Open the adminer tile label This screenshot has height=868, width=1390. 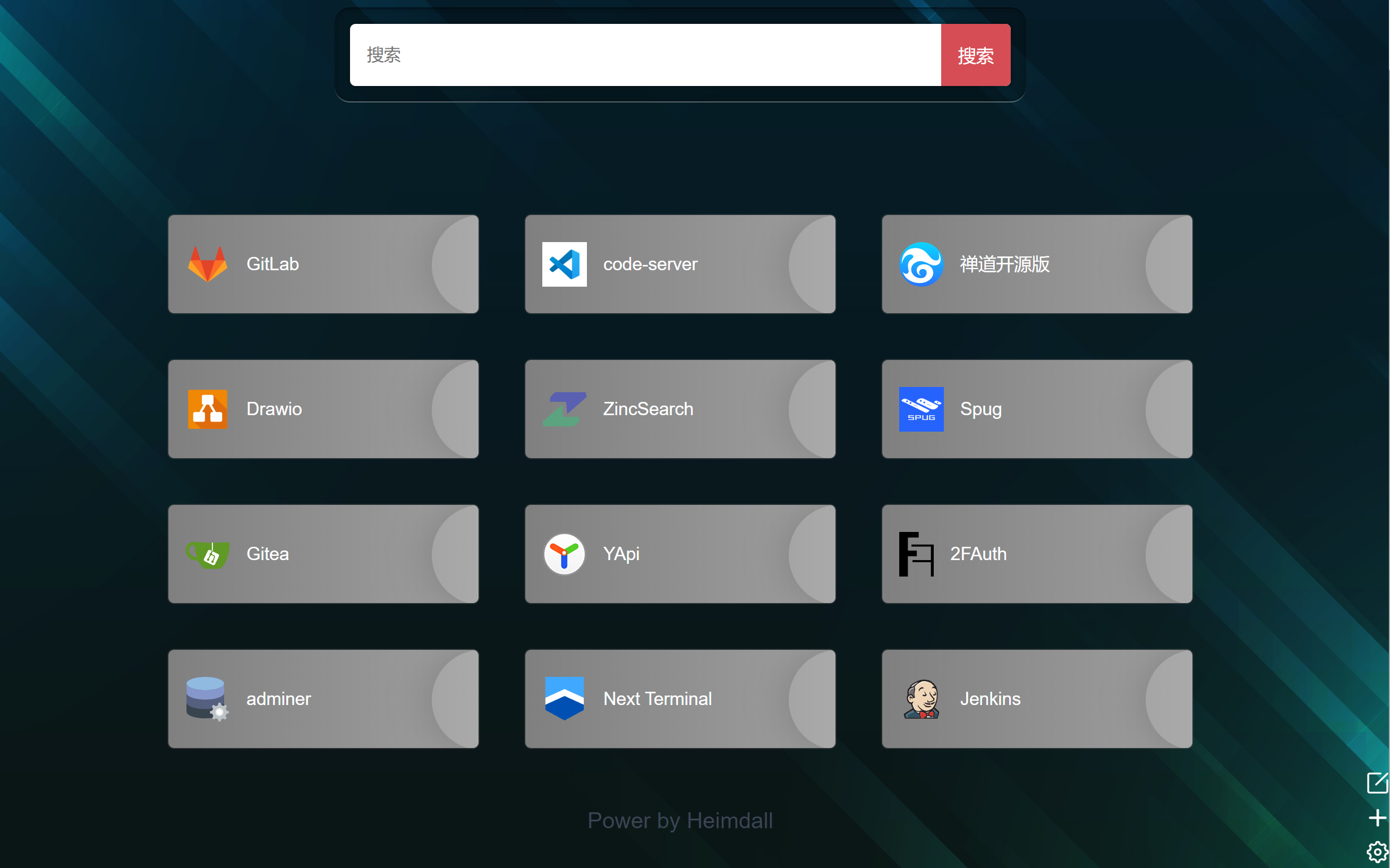click(x=278, y=699)
